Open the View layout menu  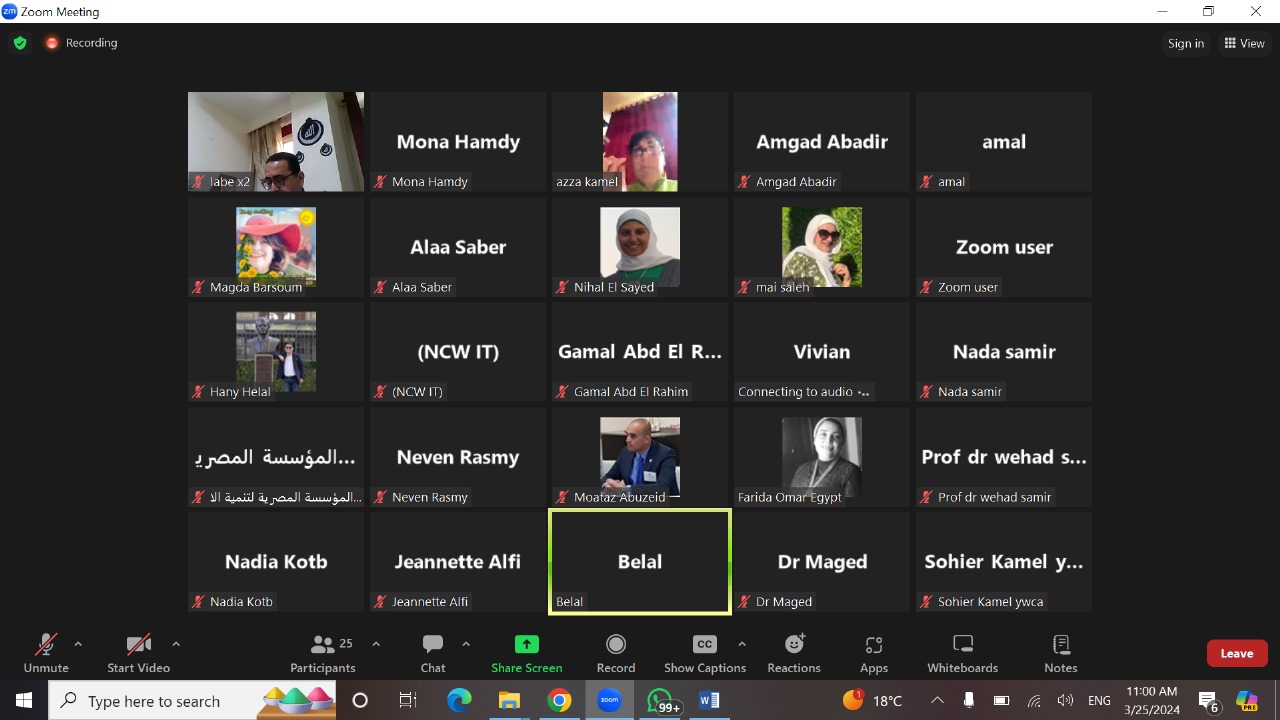[x=1244, y=43]
